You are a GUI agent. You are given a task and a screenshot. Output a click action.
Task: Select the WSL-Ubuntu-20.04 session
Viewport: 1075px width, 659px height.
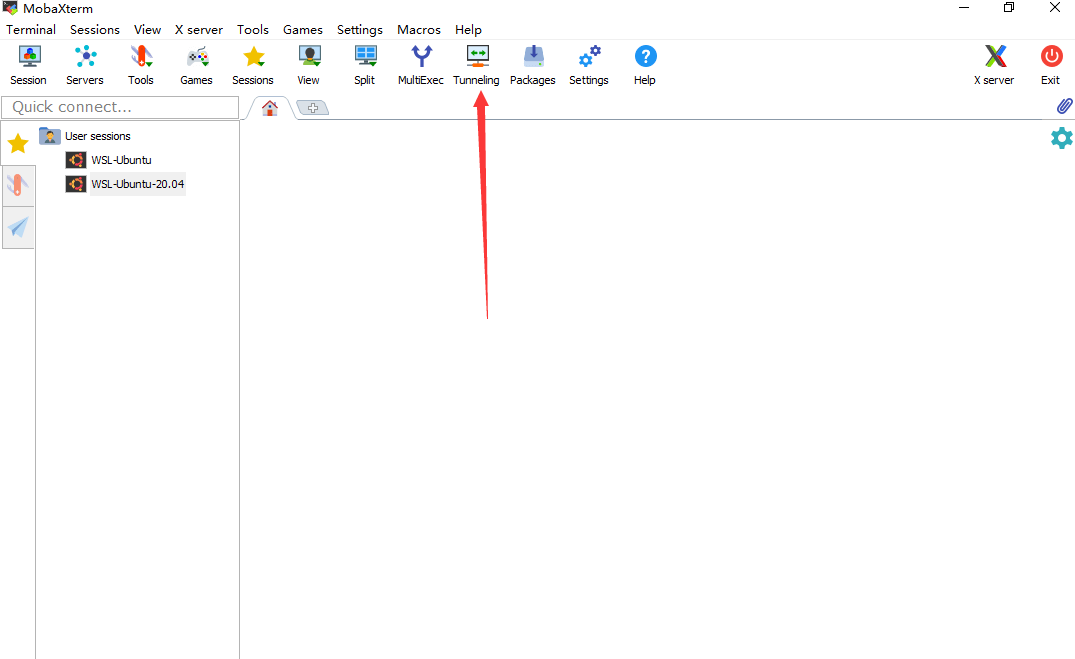[x=138, y=184]
